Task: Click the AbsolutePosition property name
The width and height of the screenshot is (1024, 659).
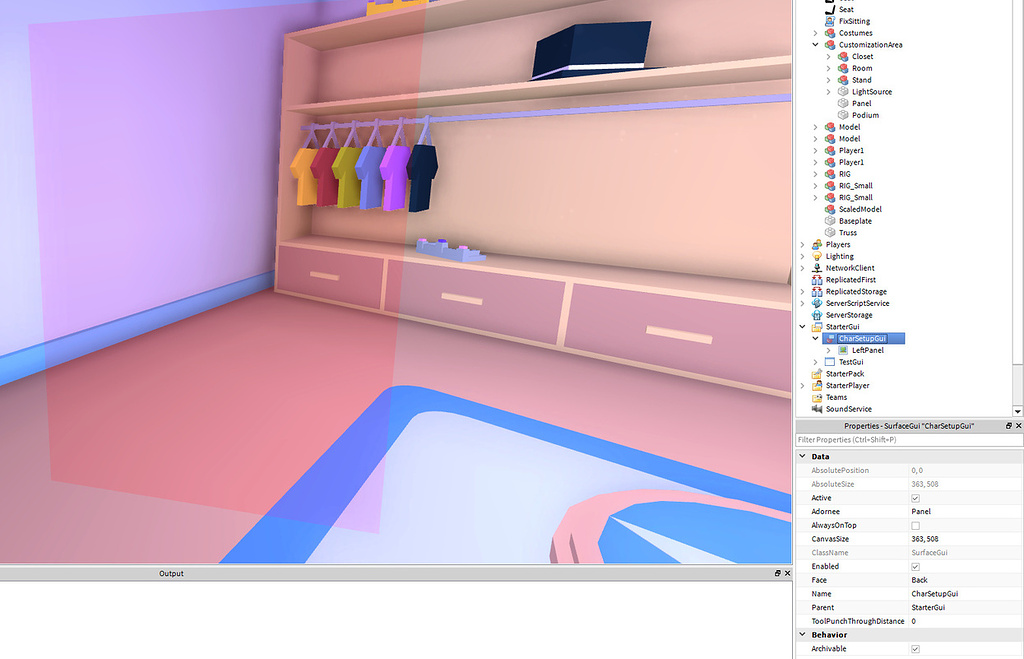Action: click(x=840, y=470)
